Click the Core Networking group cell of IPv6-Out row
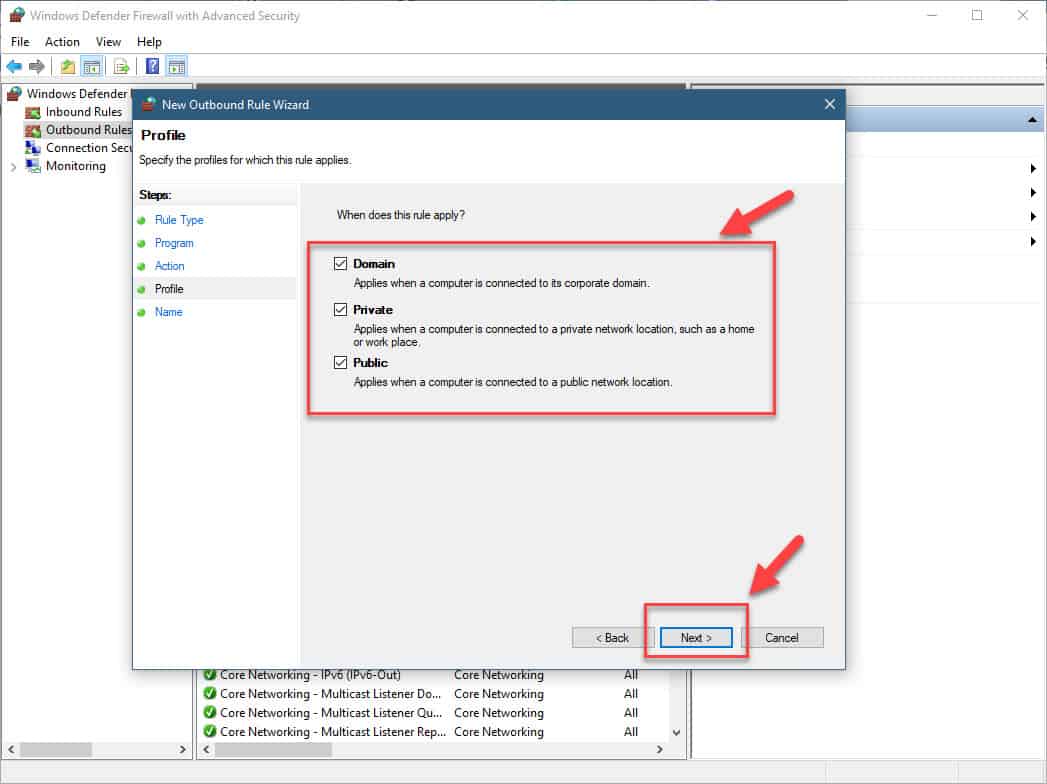The height and width of the screenshot is (784, 1047). pyautogui.click(x=499, y=674)
